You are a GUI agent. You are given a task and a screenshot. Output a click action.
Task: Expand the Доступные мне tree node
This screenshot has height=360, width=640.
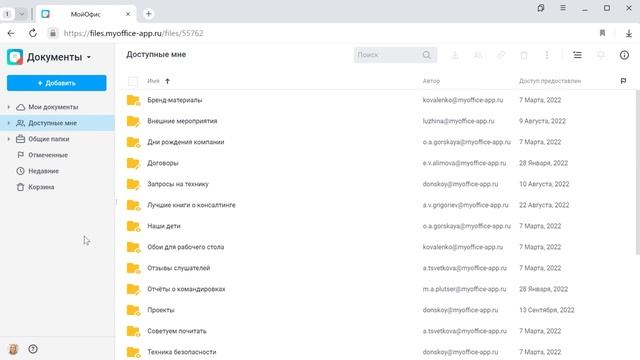point(9,123)
